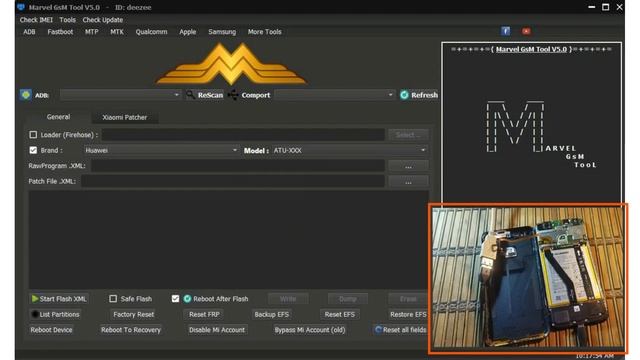Viewport: 640px width, 360px height.
Task: Switch to the Apple tab
Action: pyautogui.click(x=187, y=31)
